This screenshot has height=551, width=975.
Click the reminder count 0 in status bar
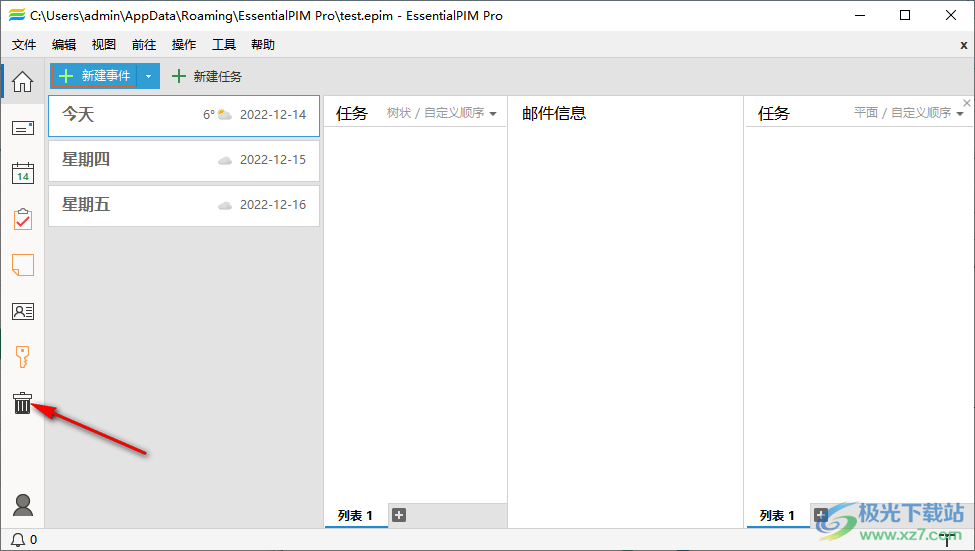[34, 540]
